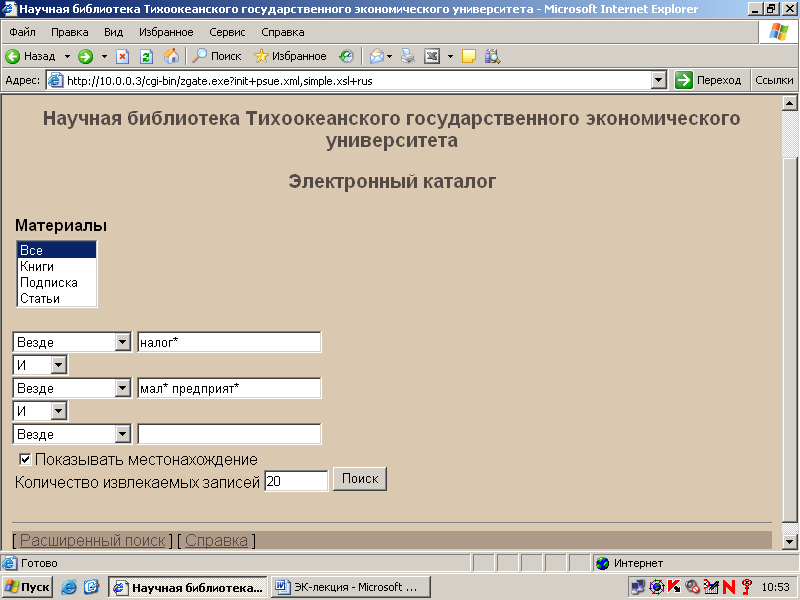800x600 pixels.
Task: Switch to ЭК-лекция Microsoft Word taskbar button
Action: coord(351,587)
